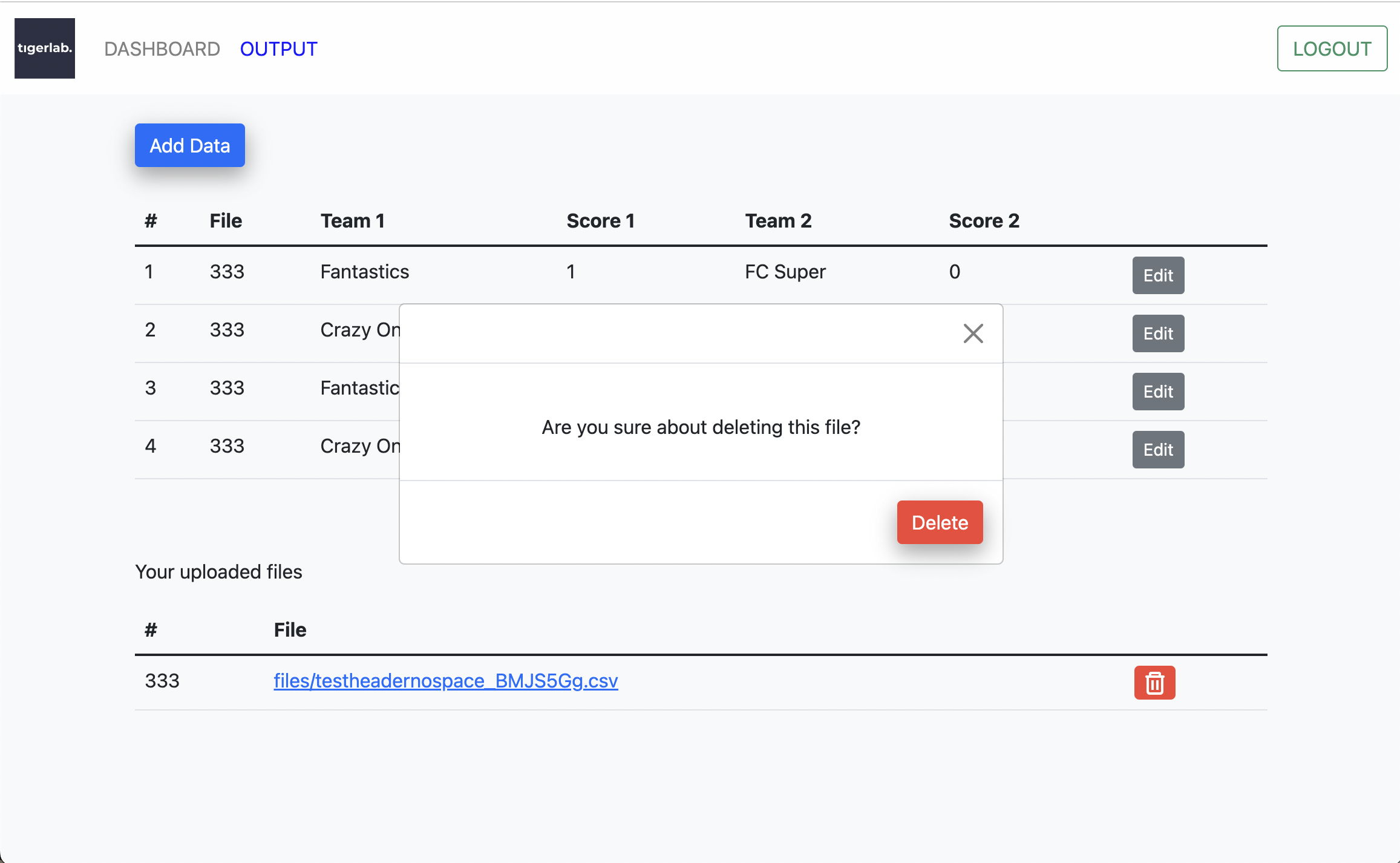
Task: Open testheadernospace_BMJS5Gg.csv file link
Action: pyautogui.click(x=446, y=681)
